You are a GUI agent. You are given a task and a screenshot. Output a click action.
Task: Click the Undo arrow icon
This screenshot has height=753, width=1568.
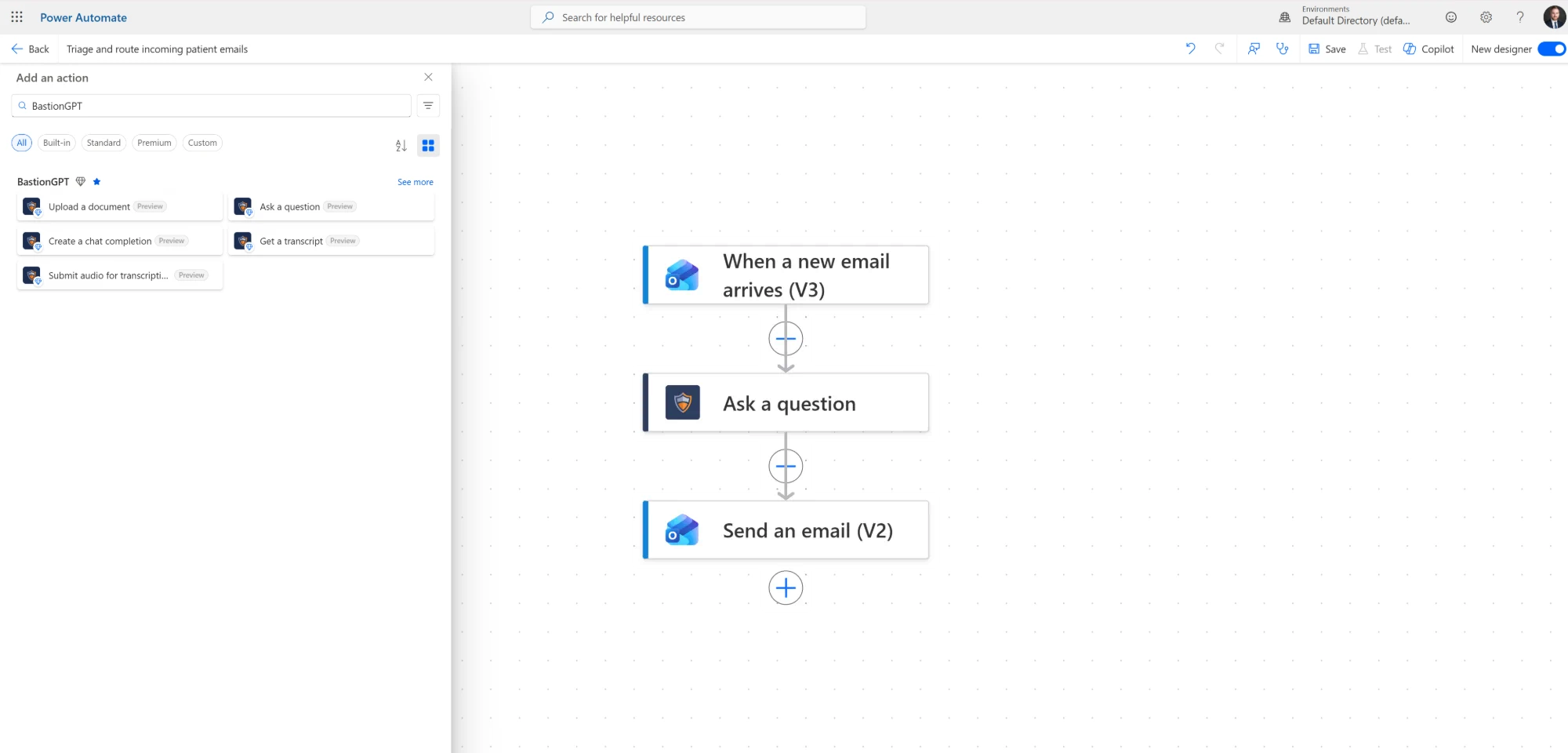[x=1190, y=49]
